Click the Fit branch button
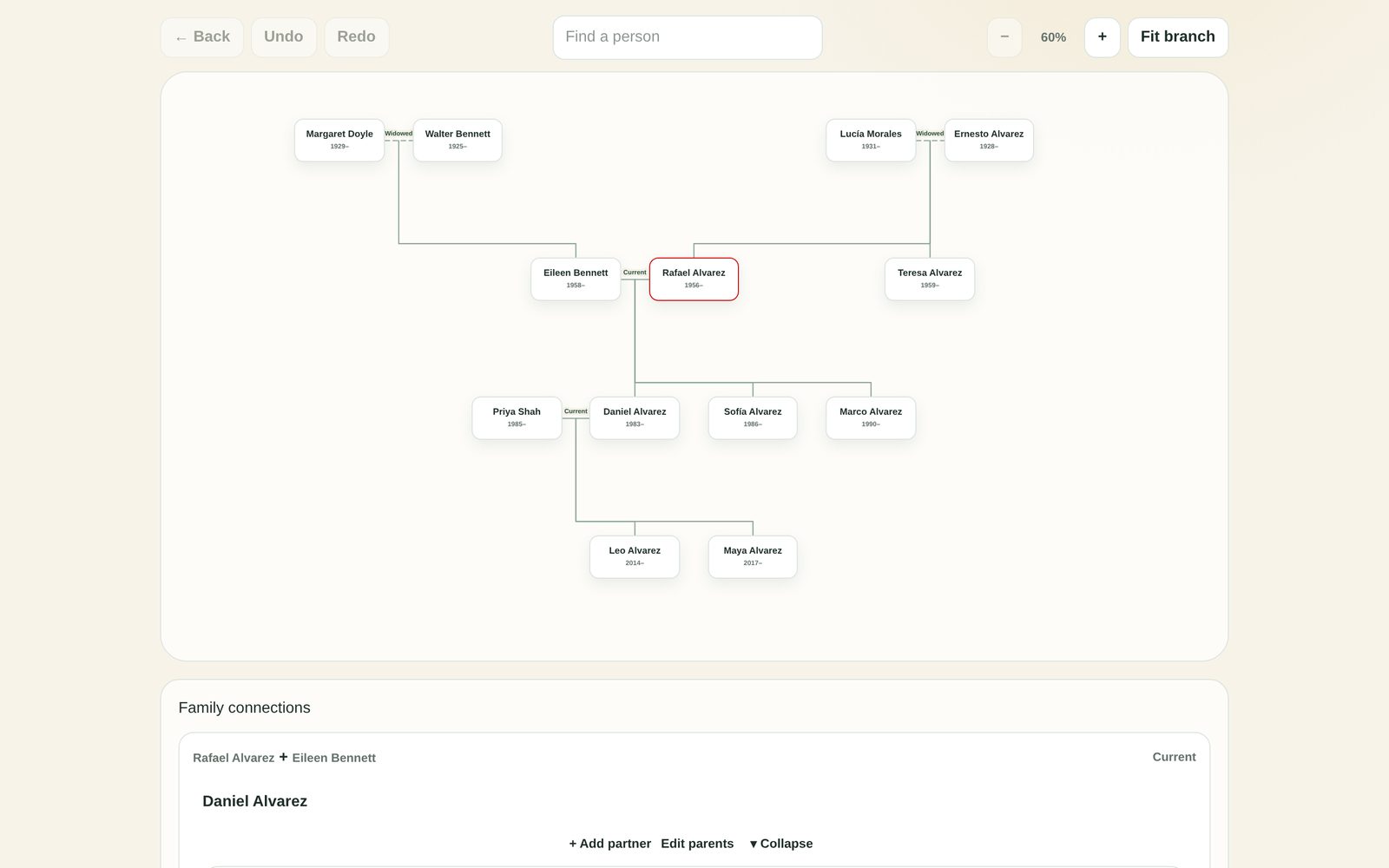 click(x=1178, y=37)
